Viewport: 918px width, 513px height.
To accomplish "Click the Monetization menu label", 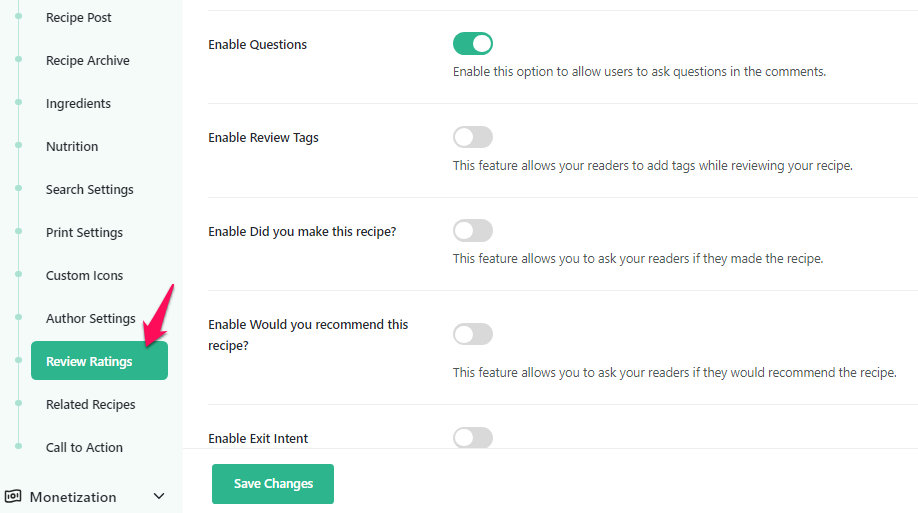I will pyautogui.click(x=73, y=497).
